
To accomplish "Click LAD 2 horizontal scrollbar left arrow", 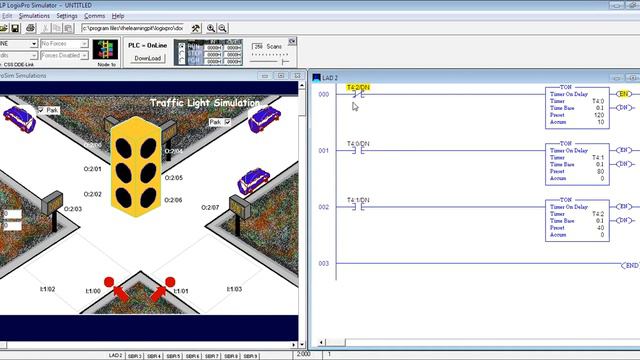I will tap(322, 342).
